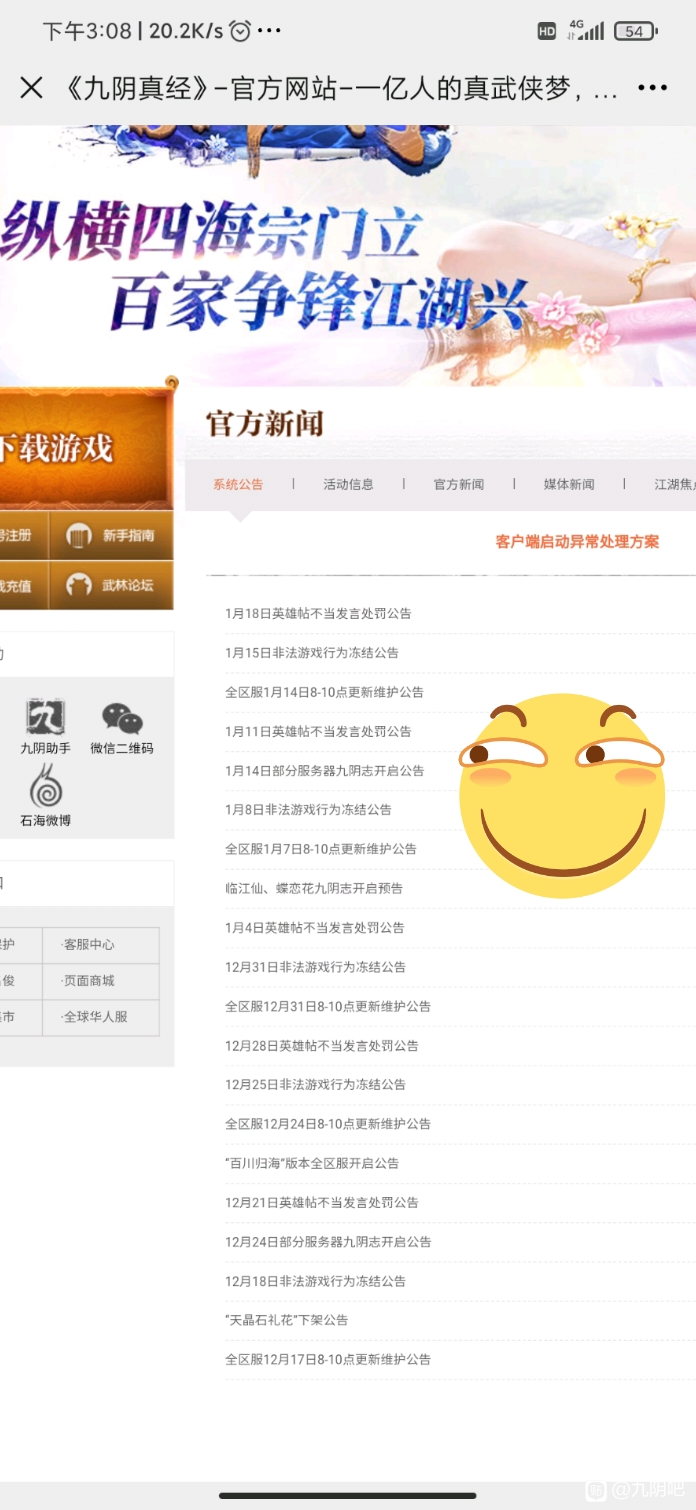Tap the 官方新闻 section heading
This screenshot has height=1510, width=696.
pyautogui.click(x=265, y=423)
